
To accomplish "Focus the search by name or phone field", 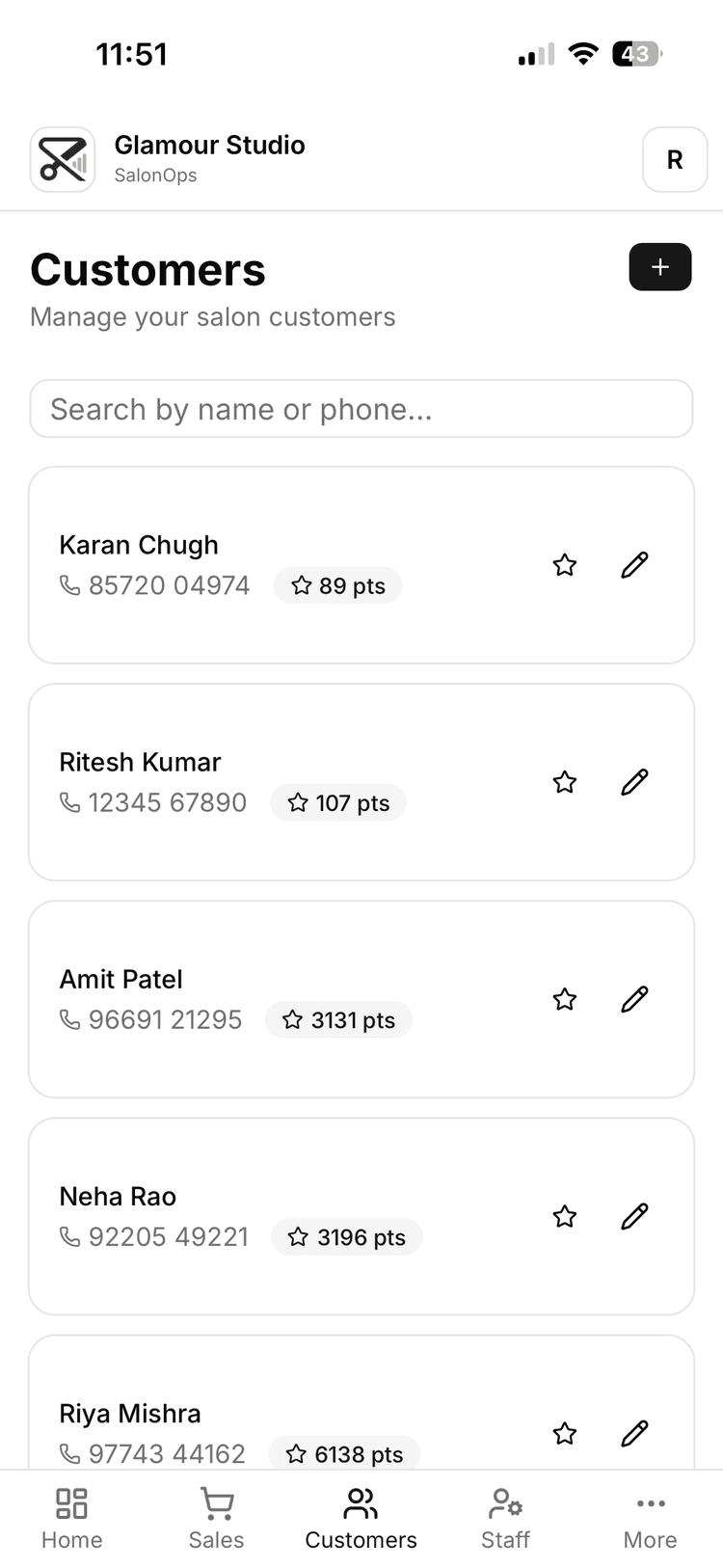I will click(361, 409).
